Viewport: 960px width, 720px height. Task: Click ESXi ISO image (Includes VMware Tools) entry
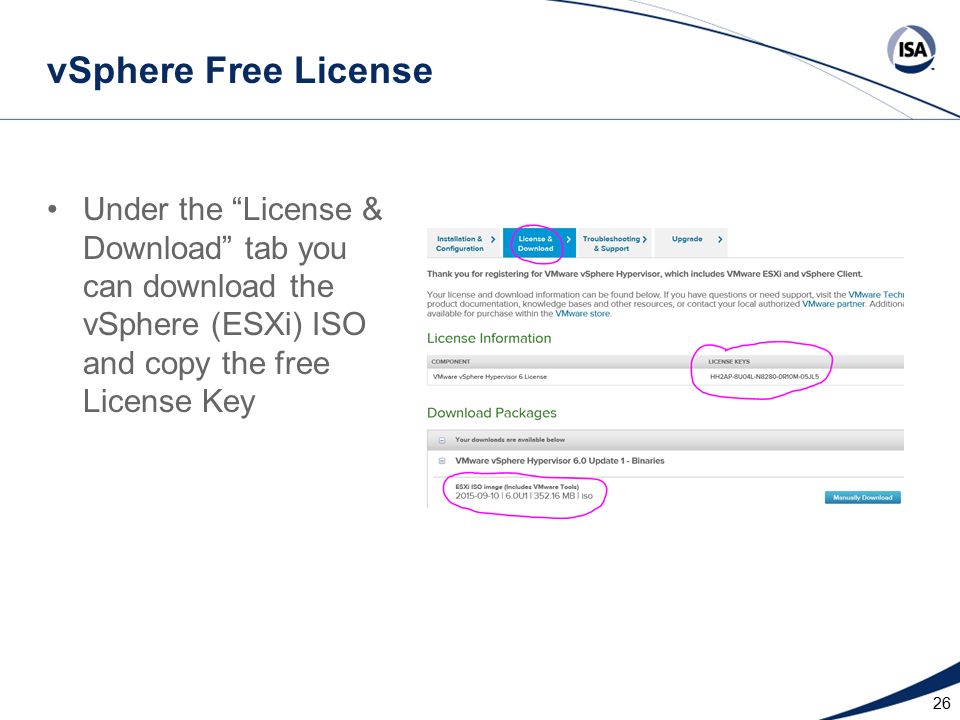(x=517, y=487)
